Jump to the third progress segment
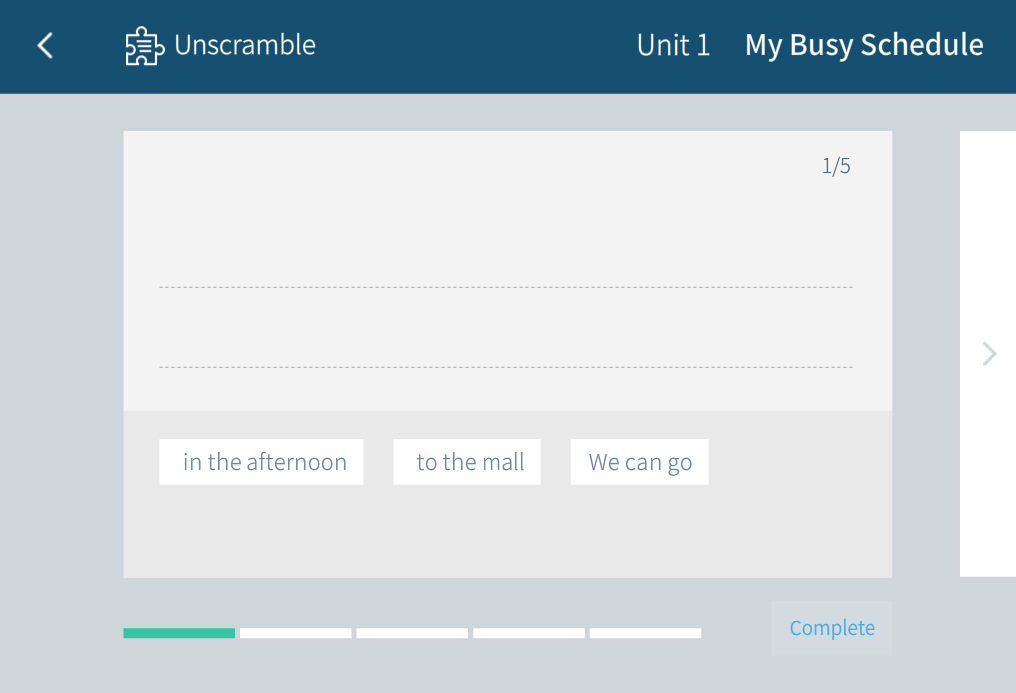Screen dimensions: 1016x693 coord(412,633)
